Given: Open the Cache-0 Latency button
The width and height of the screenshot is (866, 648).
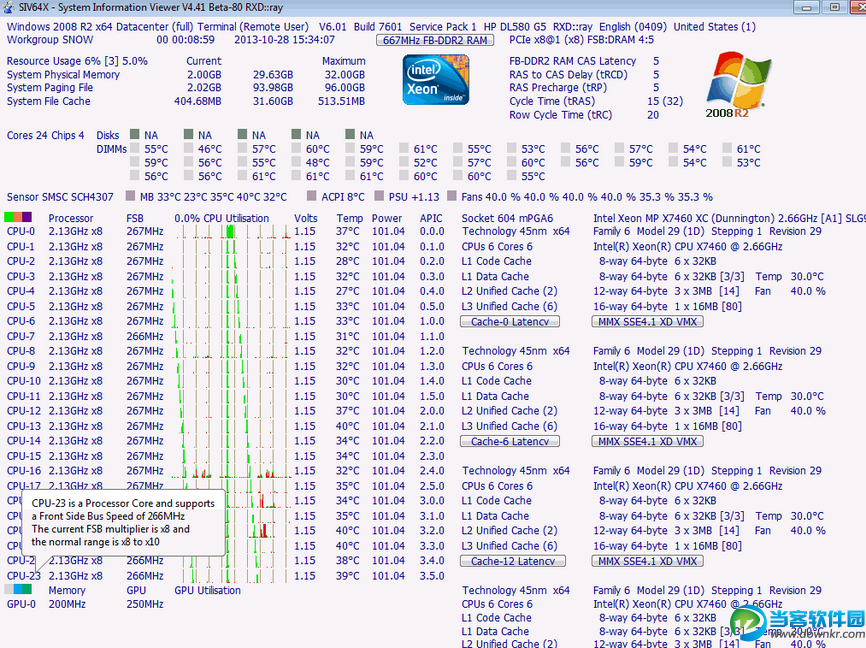Looking at the screenshot, I should [510, 322].
